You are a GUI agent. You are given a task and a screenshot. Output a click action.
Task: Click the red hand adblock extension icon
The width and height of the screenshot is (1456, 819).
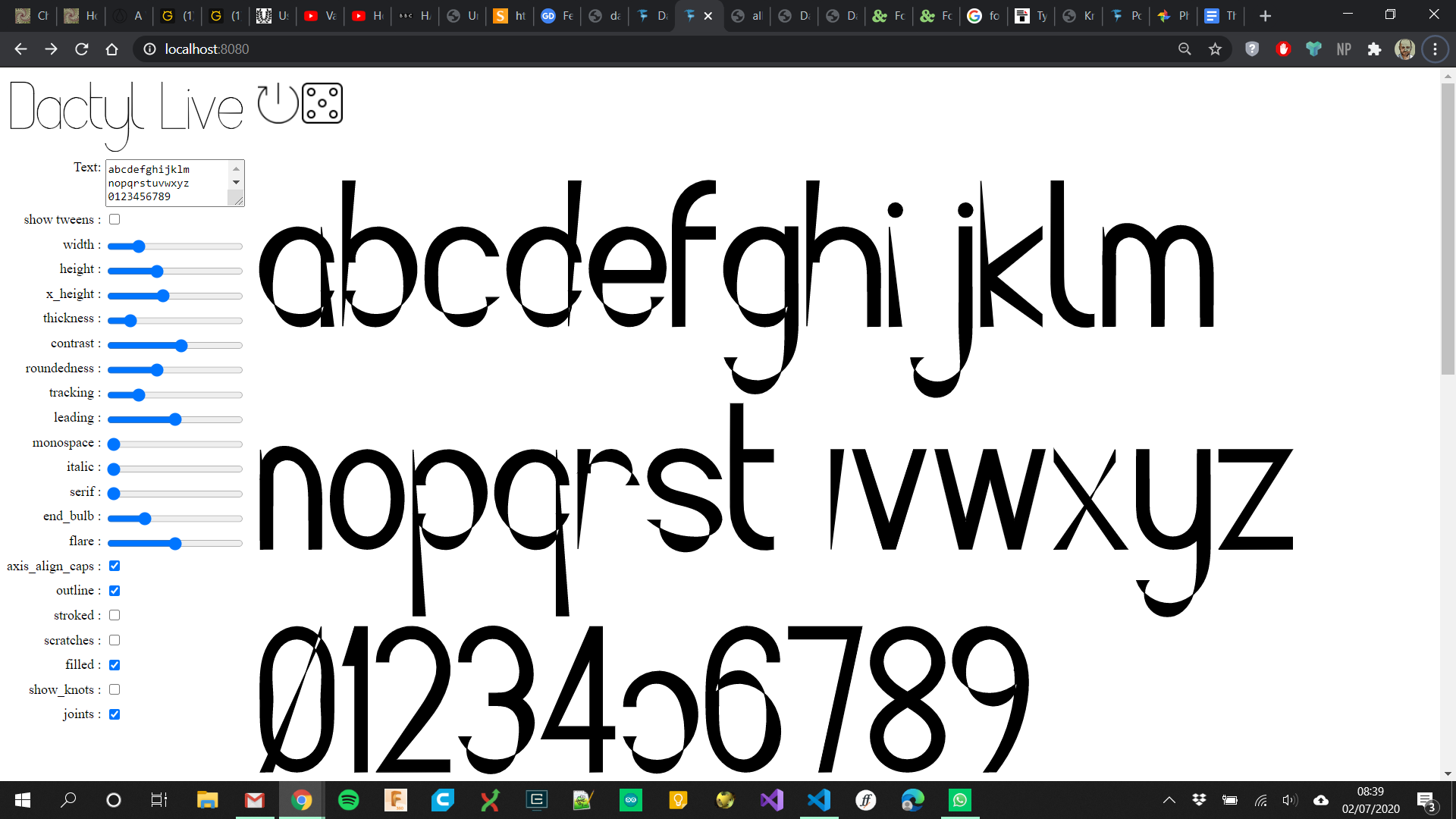click(1283, 49)
